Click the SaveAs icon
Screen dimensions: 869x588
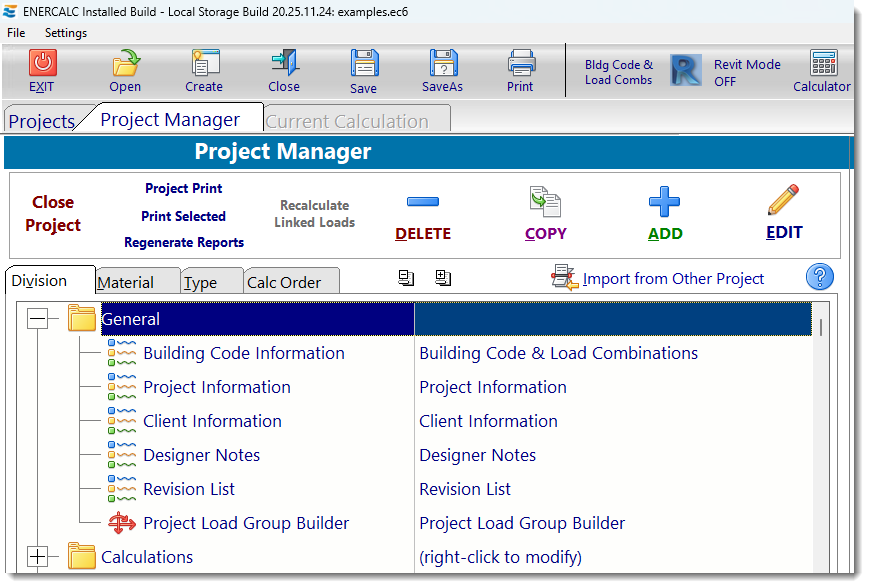coord(442,64)
